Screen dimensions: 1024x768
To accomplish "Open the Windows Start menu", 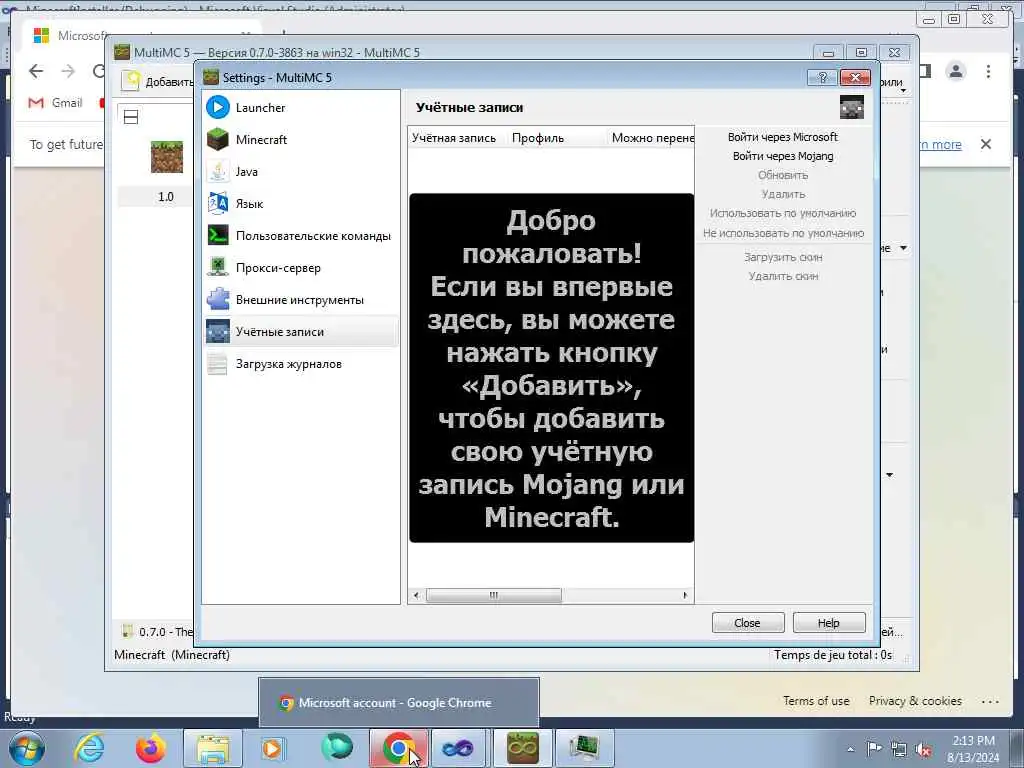I will (x=27, y=748).
